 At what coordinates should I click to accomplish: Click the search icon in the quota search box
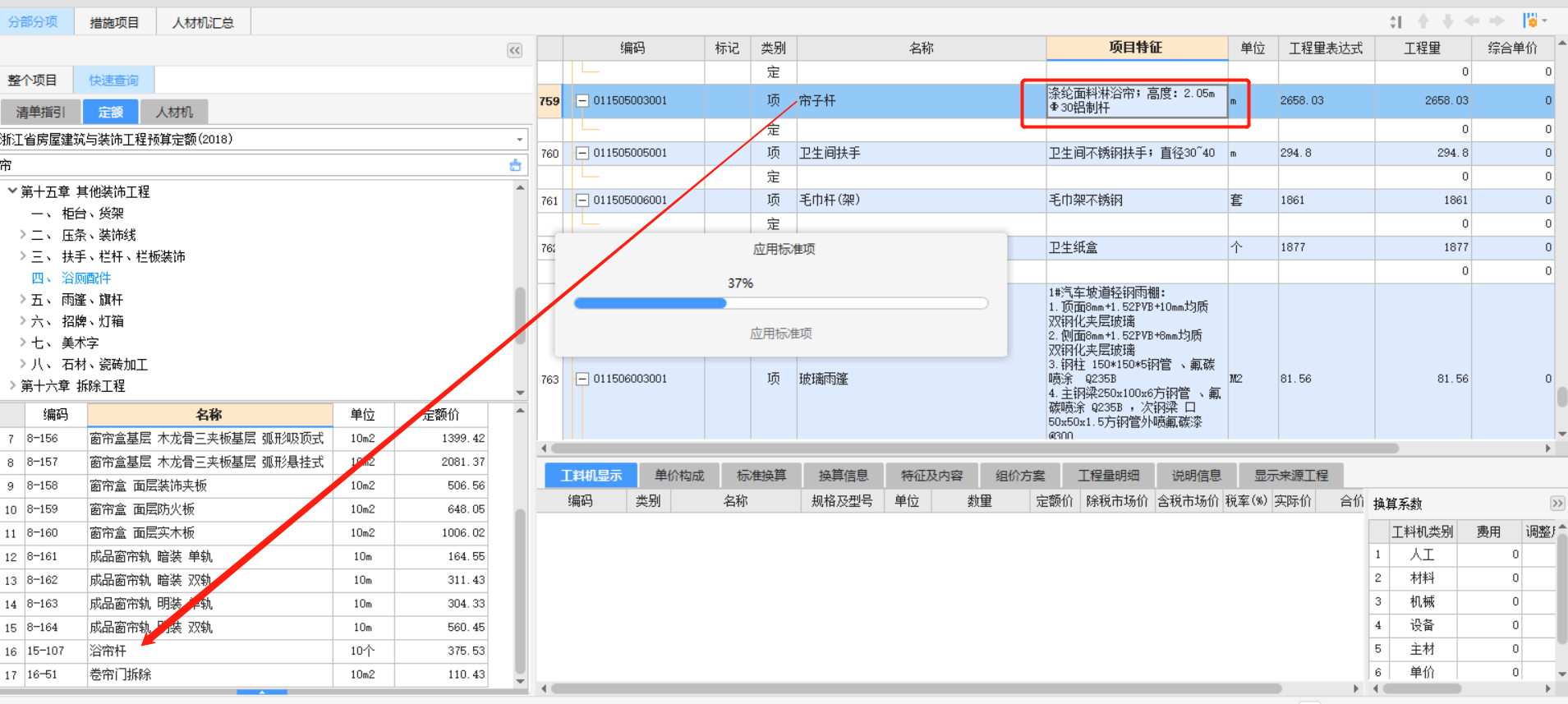[515, 165]
